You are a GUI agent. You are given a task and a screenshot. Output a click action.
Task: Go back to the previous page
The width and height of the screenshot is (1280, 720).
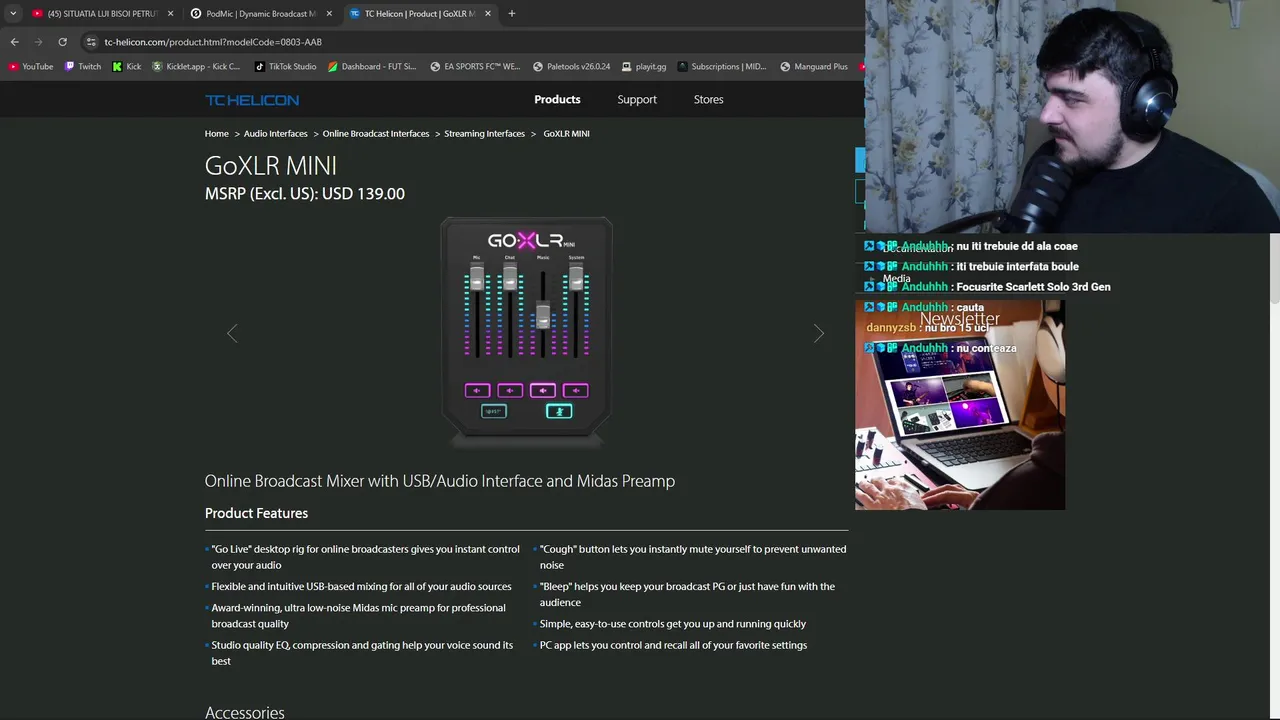(x=14, y=42)
